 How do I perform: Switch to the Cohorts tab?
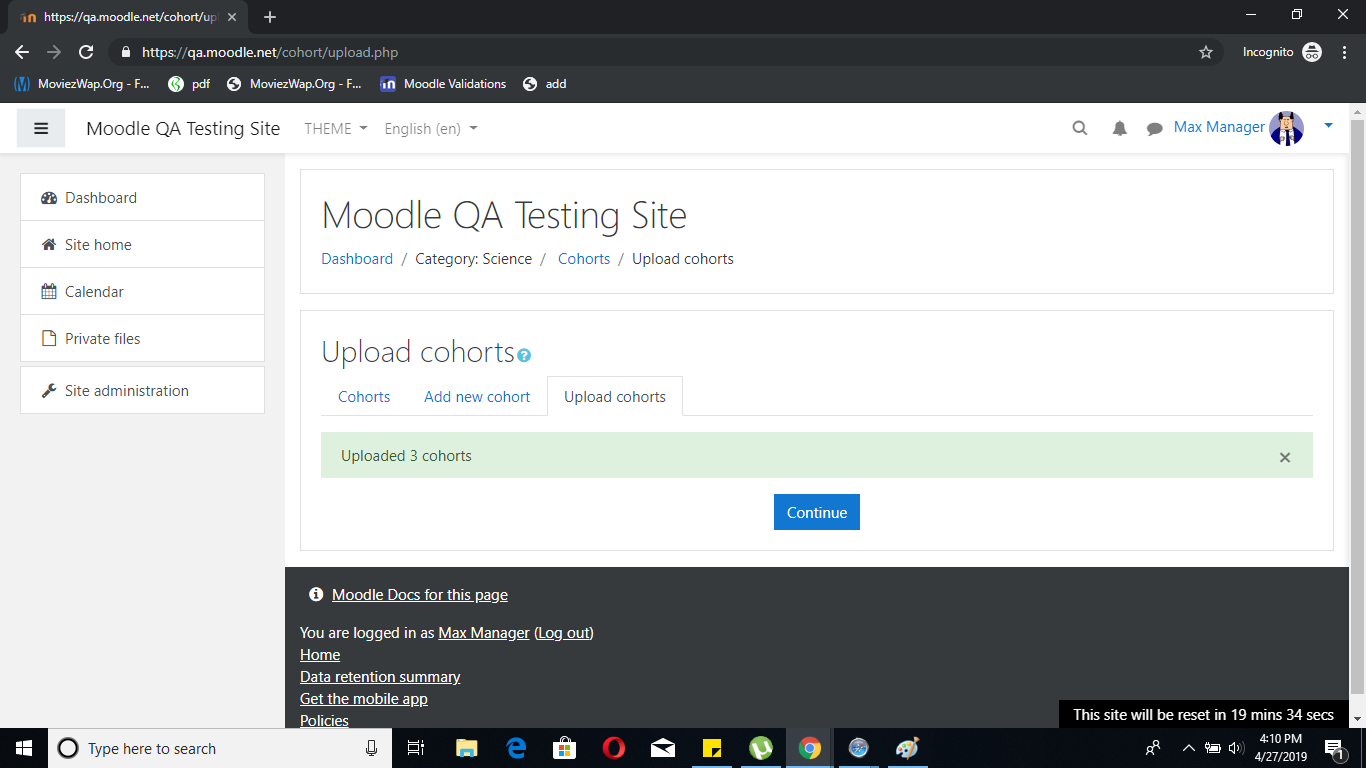point(364,396)
